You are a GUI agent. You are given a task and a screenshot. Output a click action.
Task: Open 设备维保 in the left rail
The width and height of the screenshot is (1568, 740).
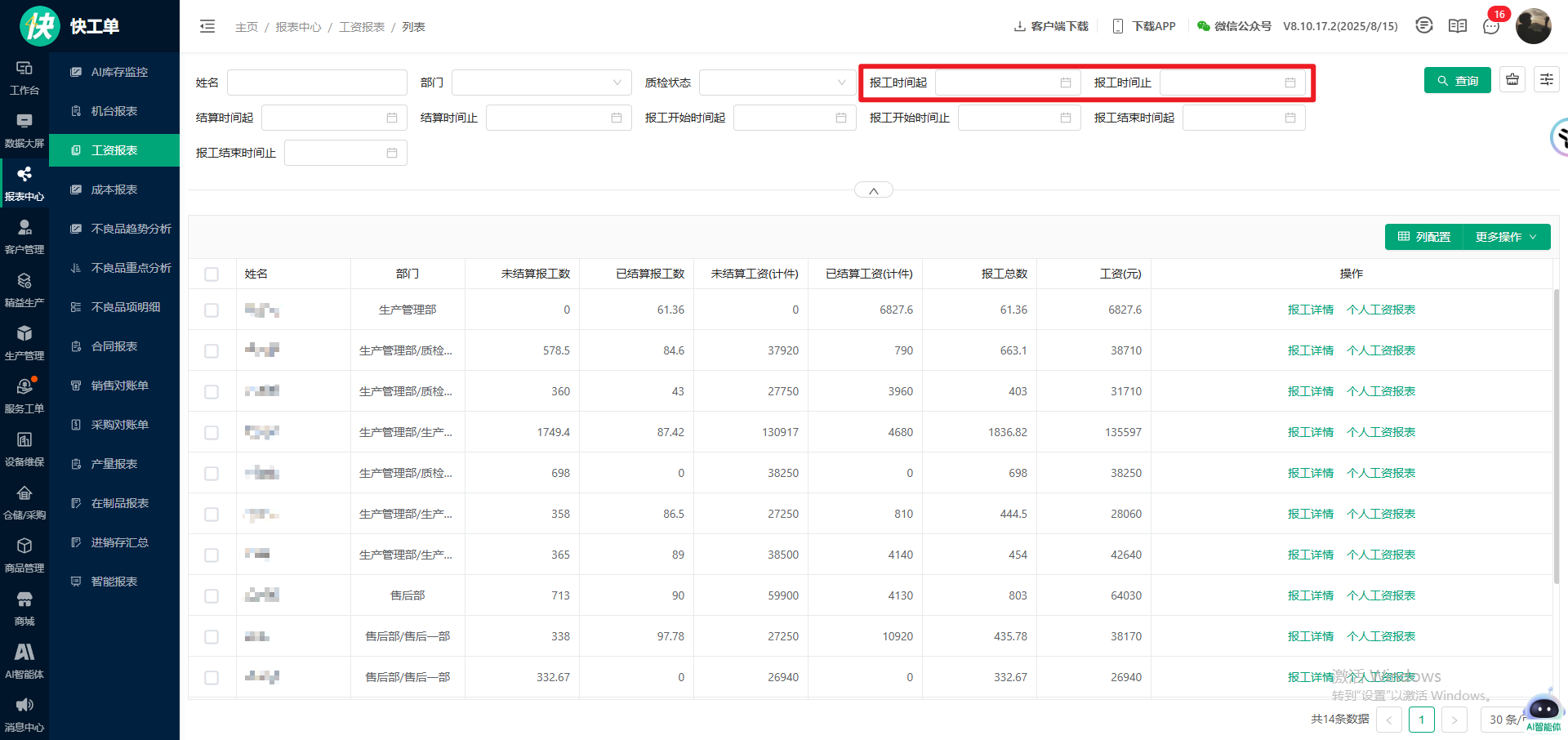point(24,449)
